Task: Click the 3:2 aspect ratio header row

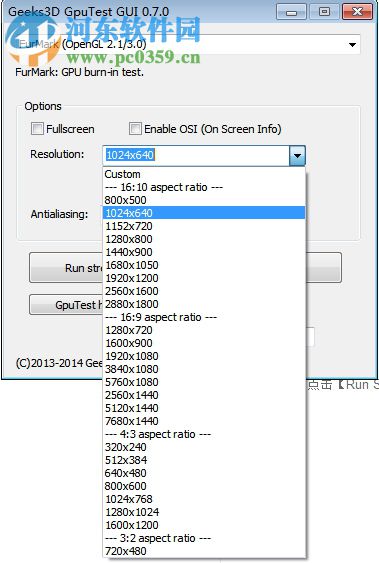Action: [204, 538]
